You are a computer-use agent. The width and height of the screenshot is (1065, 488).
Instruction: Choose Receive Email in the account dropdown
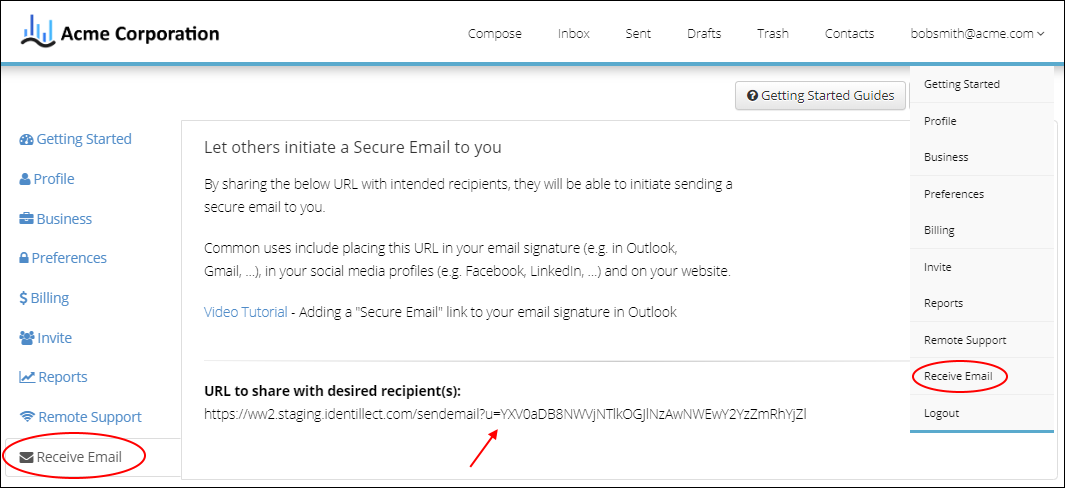pyautogui.click(x=958, y=376)
